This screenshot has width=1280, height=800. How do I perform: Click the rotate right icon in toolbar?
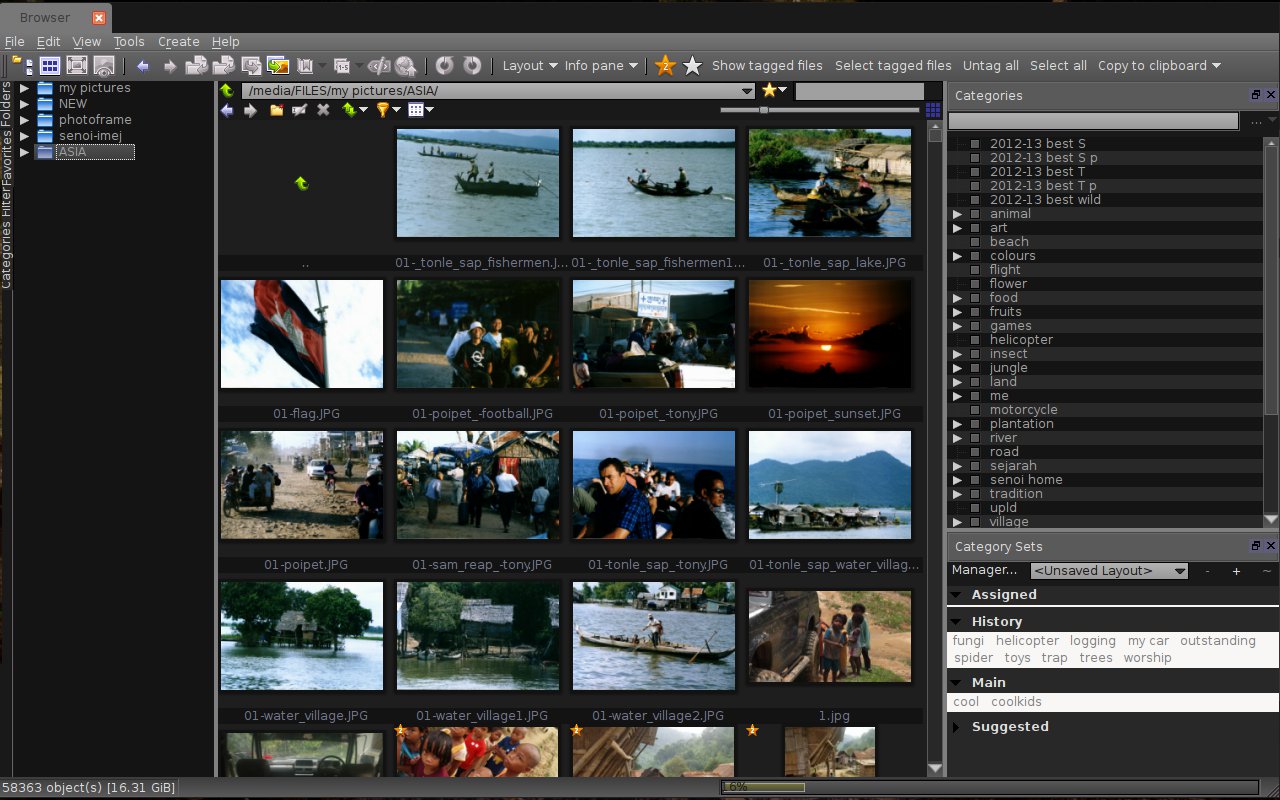pos(472,66)
